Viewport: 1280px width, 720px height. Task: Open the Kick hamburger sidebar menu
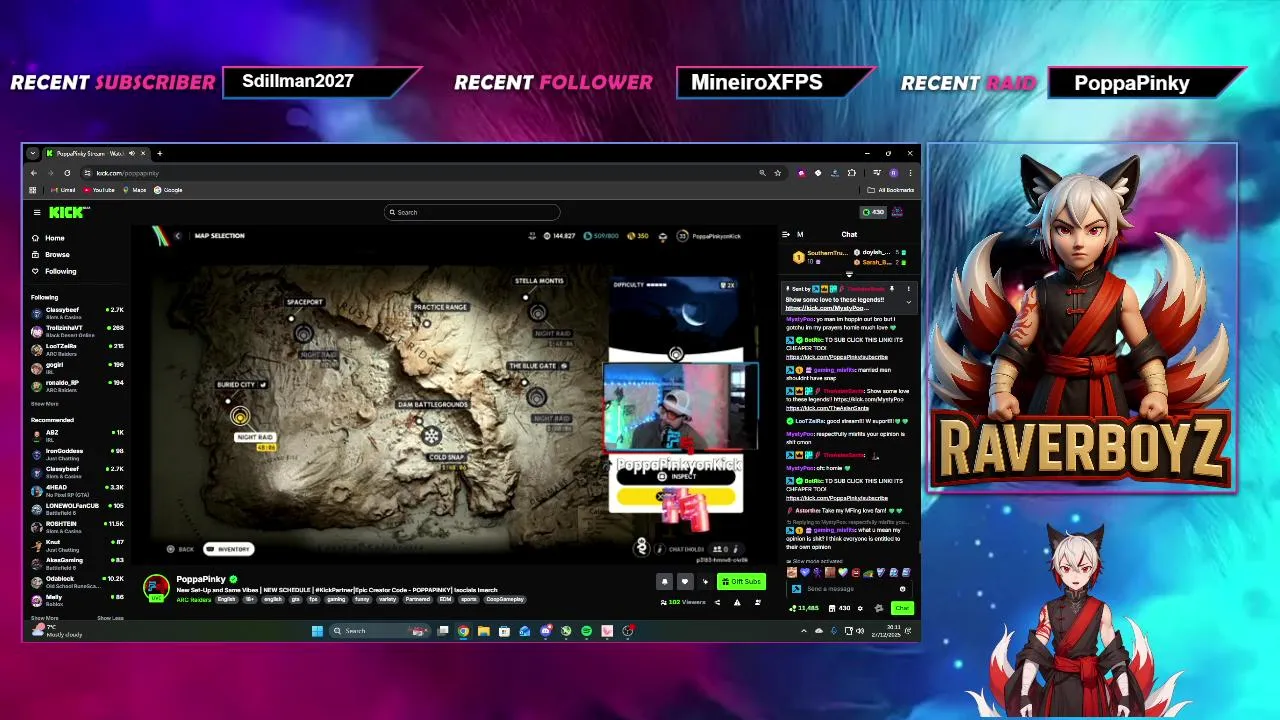[37, 212]
